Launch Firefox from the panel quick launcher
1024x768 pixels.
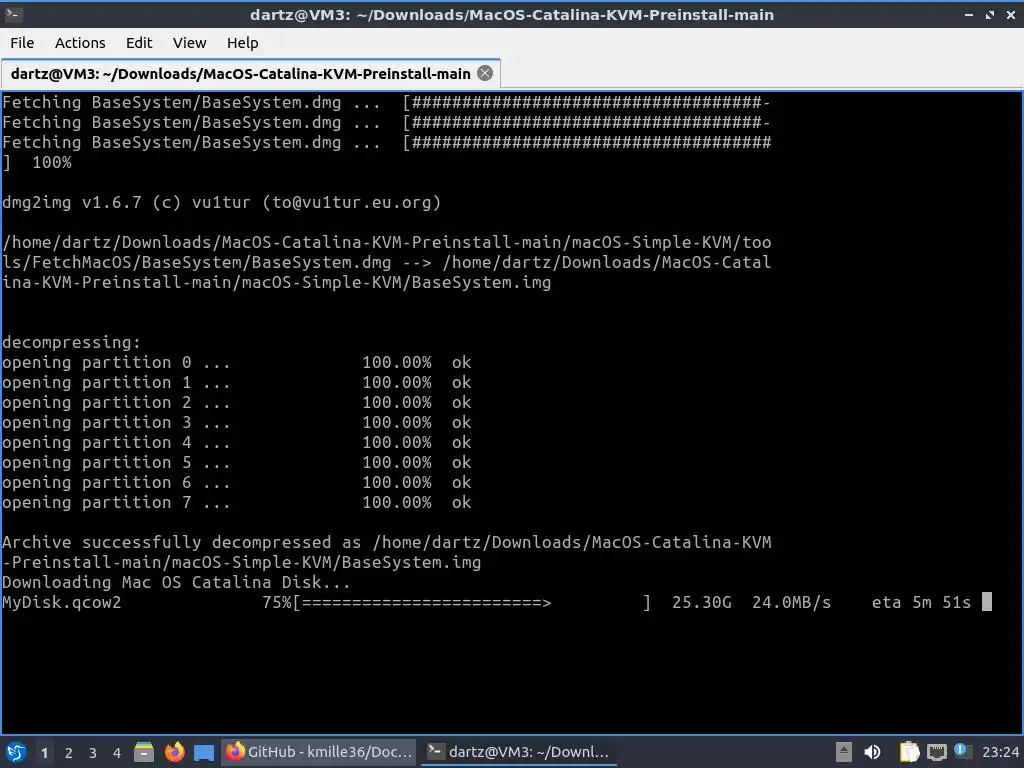coord(174,752)
